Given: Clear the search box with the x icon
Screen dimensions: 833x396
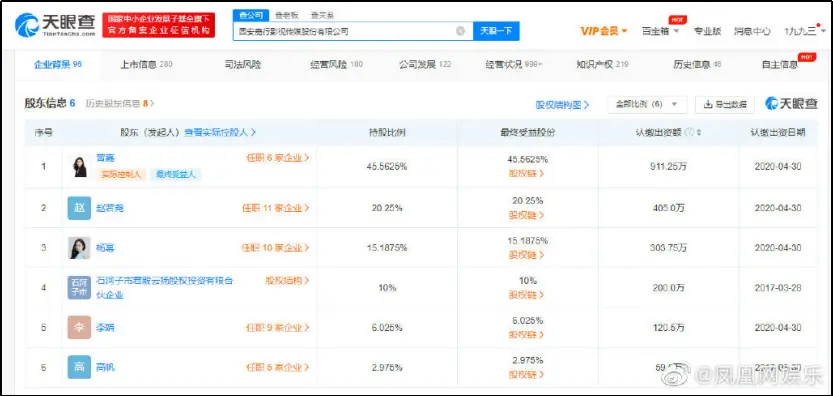Looking at the screenshot, I should (461, 31).
